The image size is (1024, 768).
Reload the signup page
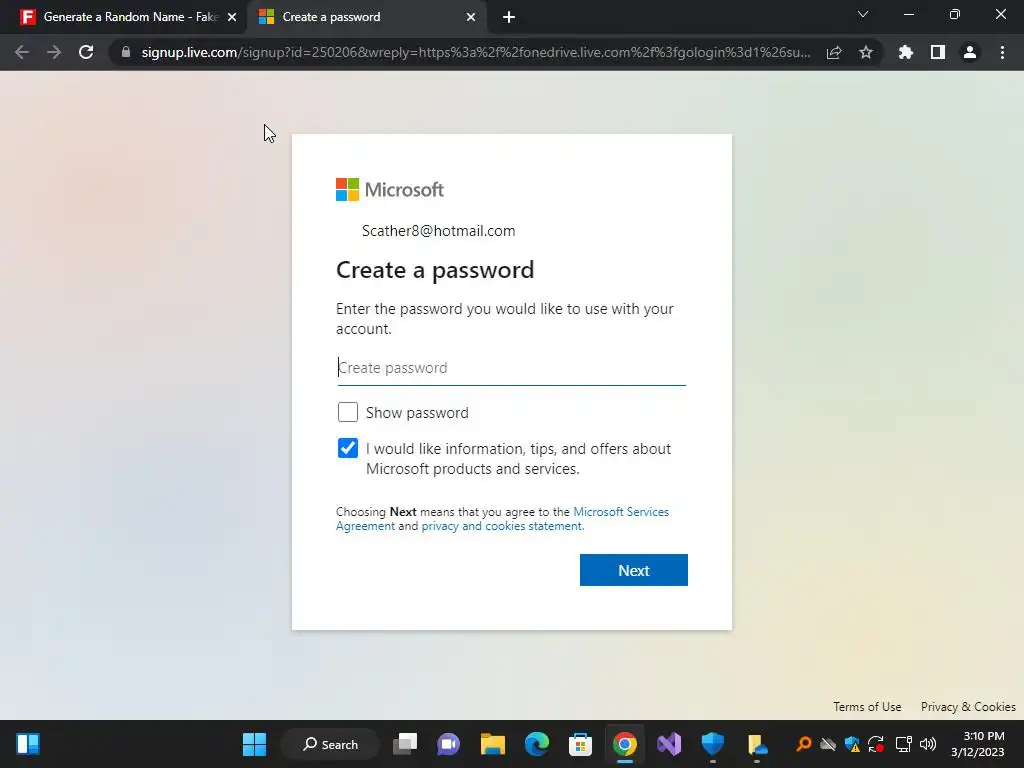(86, 52)
